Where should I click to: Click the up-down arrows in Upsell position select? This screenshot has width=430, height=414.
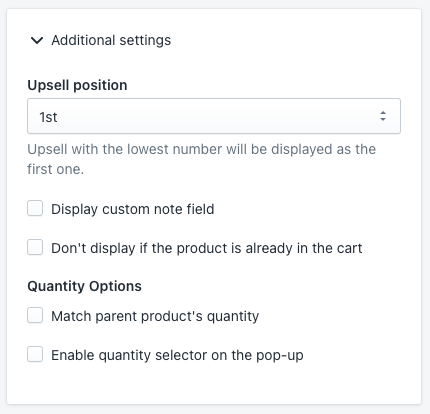[383, 116]
